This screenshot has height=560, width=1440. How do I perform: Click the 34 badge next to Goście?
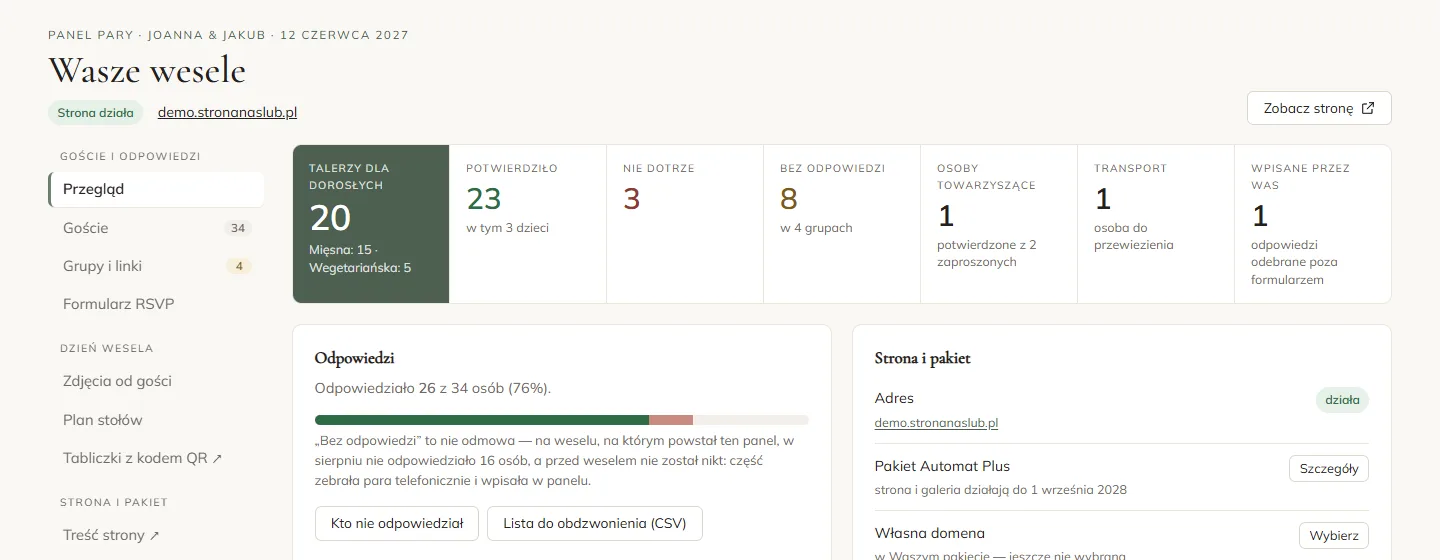238,228
